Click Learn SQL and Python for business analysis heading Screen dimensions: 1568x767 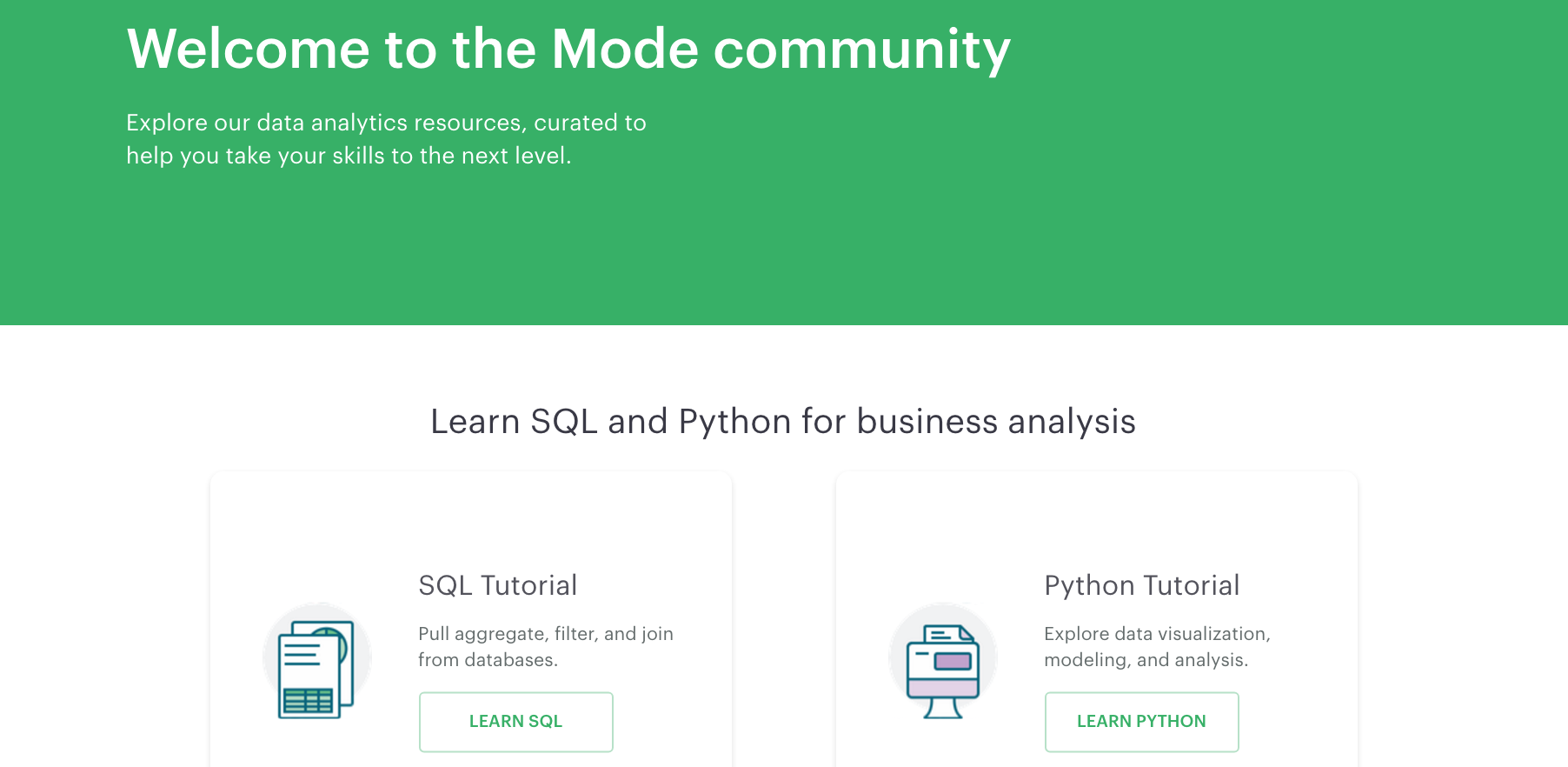pos(783,422)
